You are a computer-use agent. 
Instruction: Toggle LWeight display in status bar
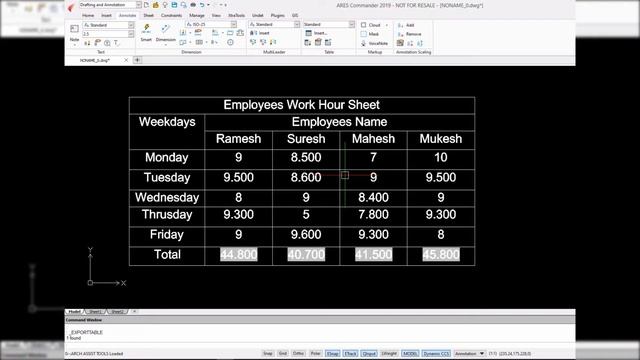[389, 353]
